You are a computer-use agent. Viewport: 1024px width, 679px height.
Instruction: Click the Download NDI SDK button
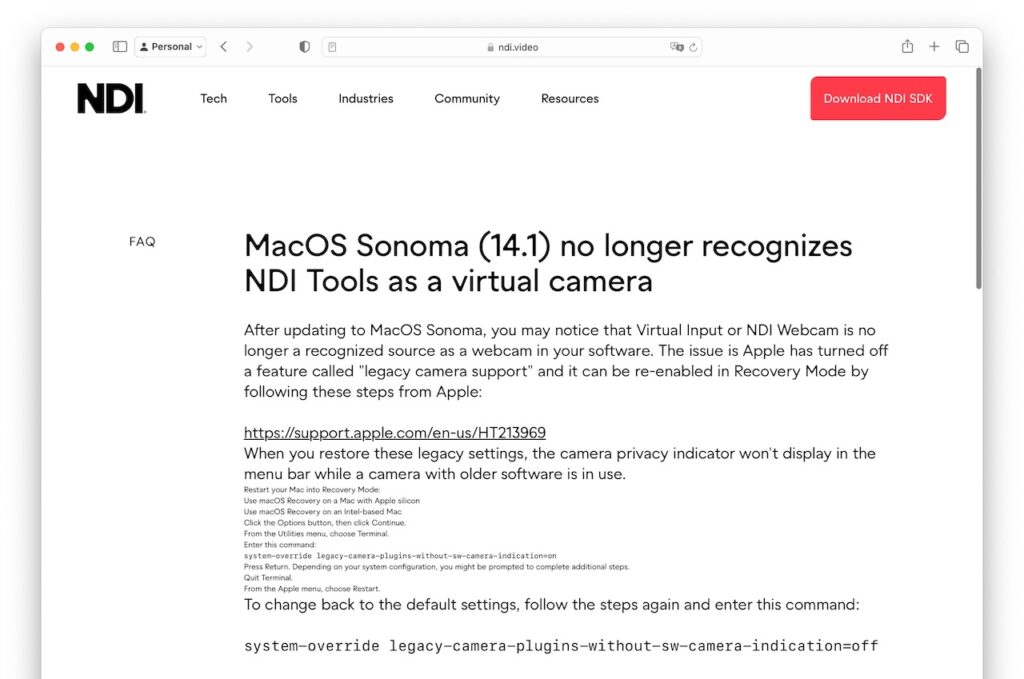pos(877,98)
